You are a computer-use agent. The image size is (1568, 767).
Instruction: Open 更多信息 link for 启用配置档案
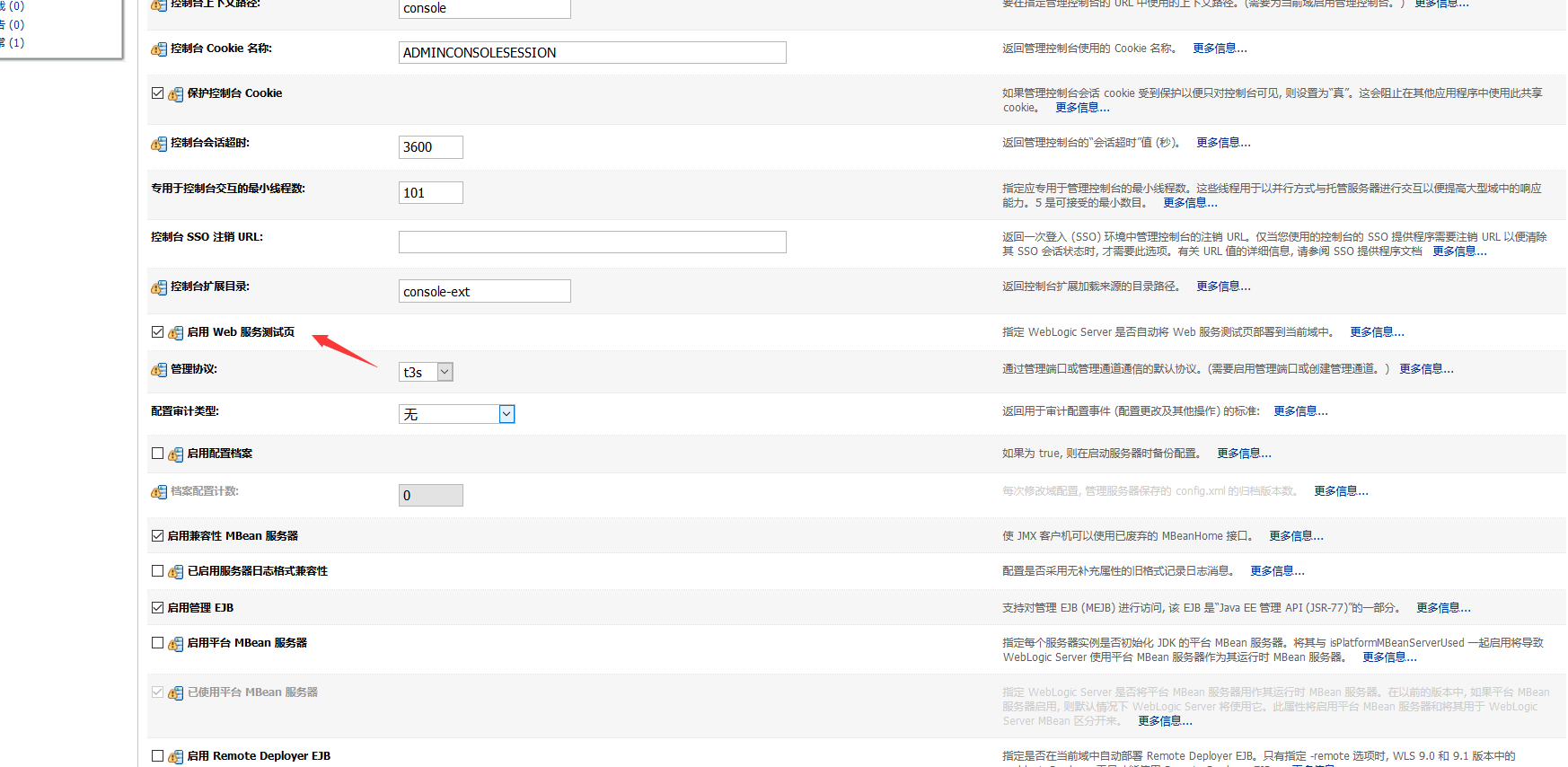point(1244,454)
